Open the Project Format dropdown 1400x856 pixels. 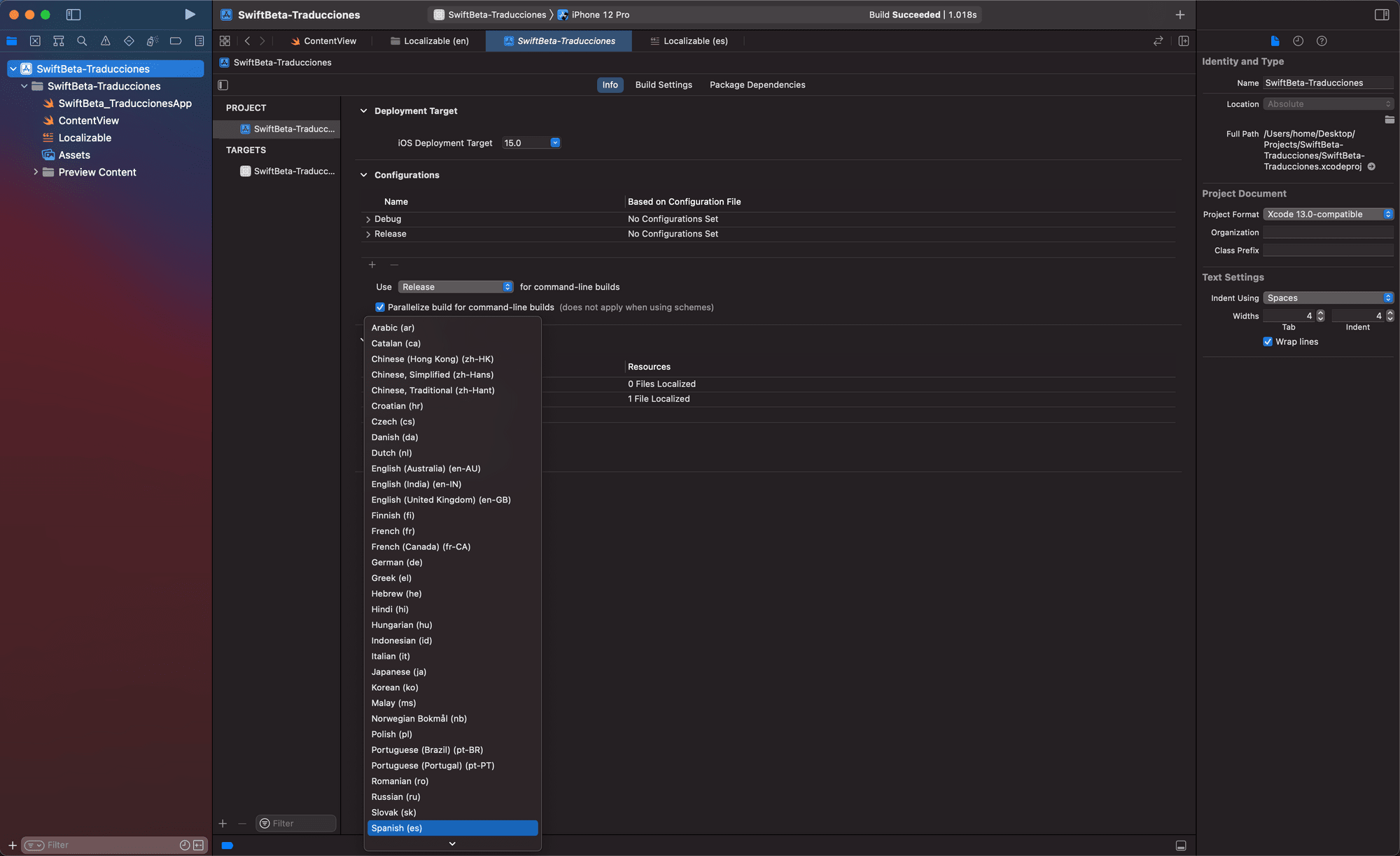tap(1329, 214)
